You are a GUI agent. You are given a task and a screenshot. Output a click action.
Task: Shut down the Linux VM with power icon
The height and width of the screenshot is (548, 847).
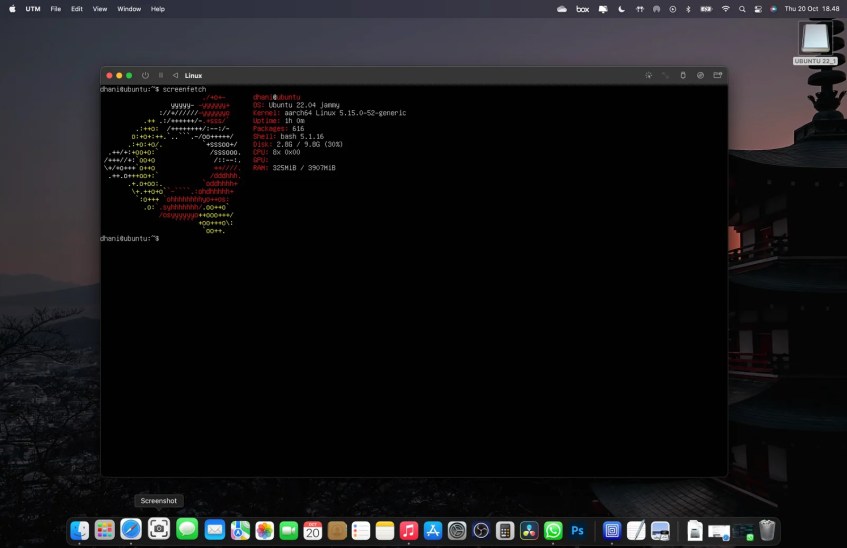coord(145,76)
